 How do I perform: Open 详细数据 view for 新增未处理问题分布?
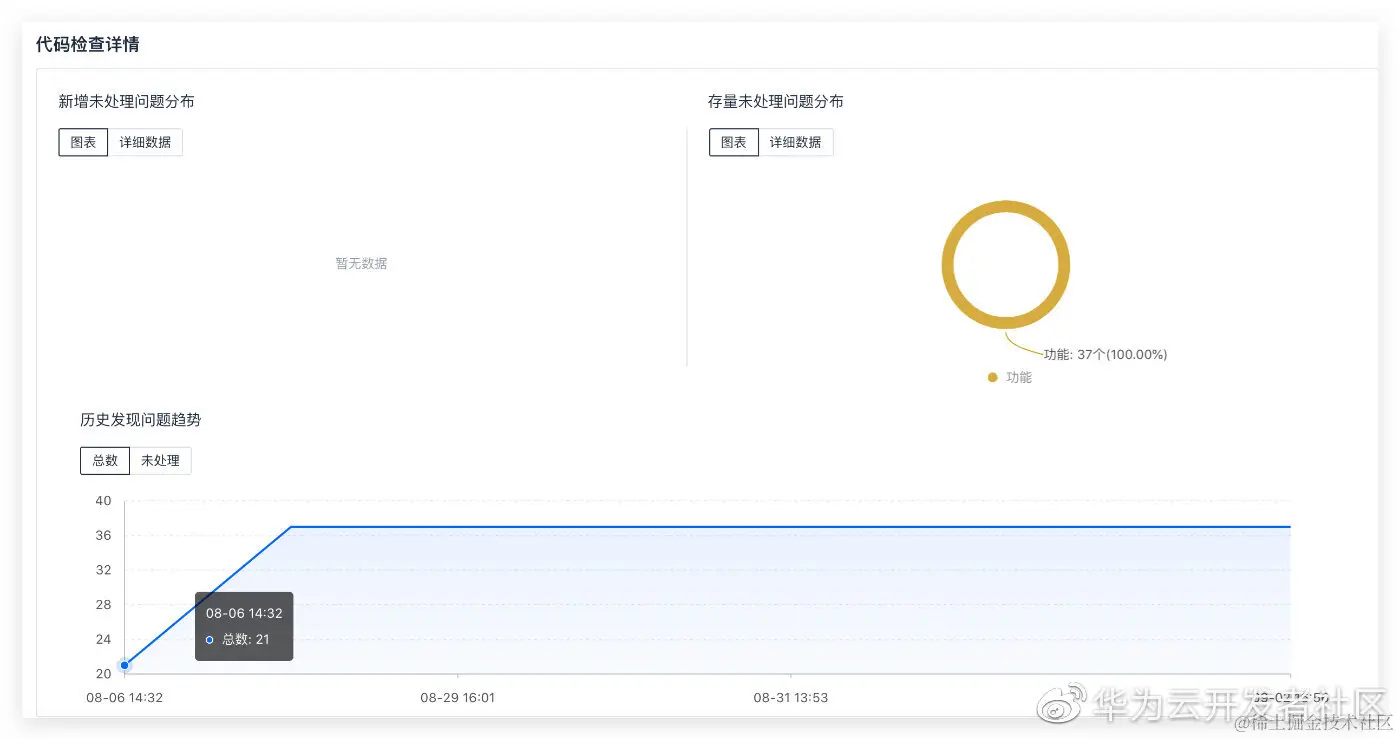pos(146,141)
